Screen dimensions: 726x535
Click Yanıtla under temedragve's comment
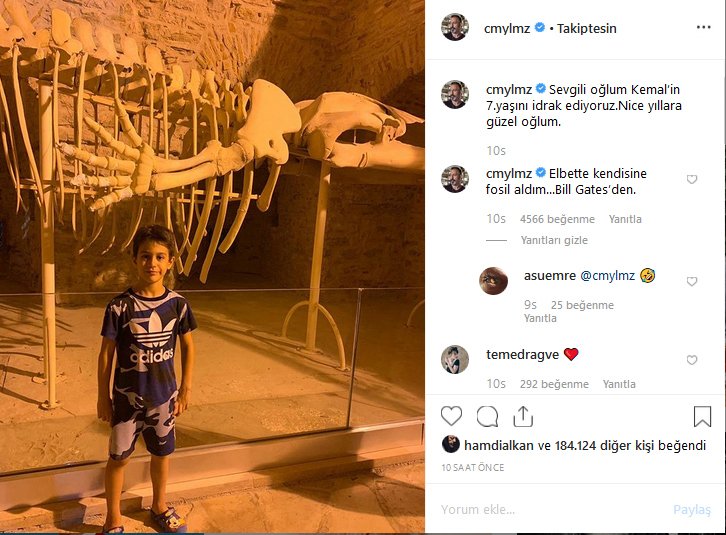pyautogui.click(x=619, y=384)
